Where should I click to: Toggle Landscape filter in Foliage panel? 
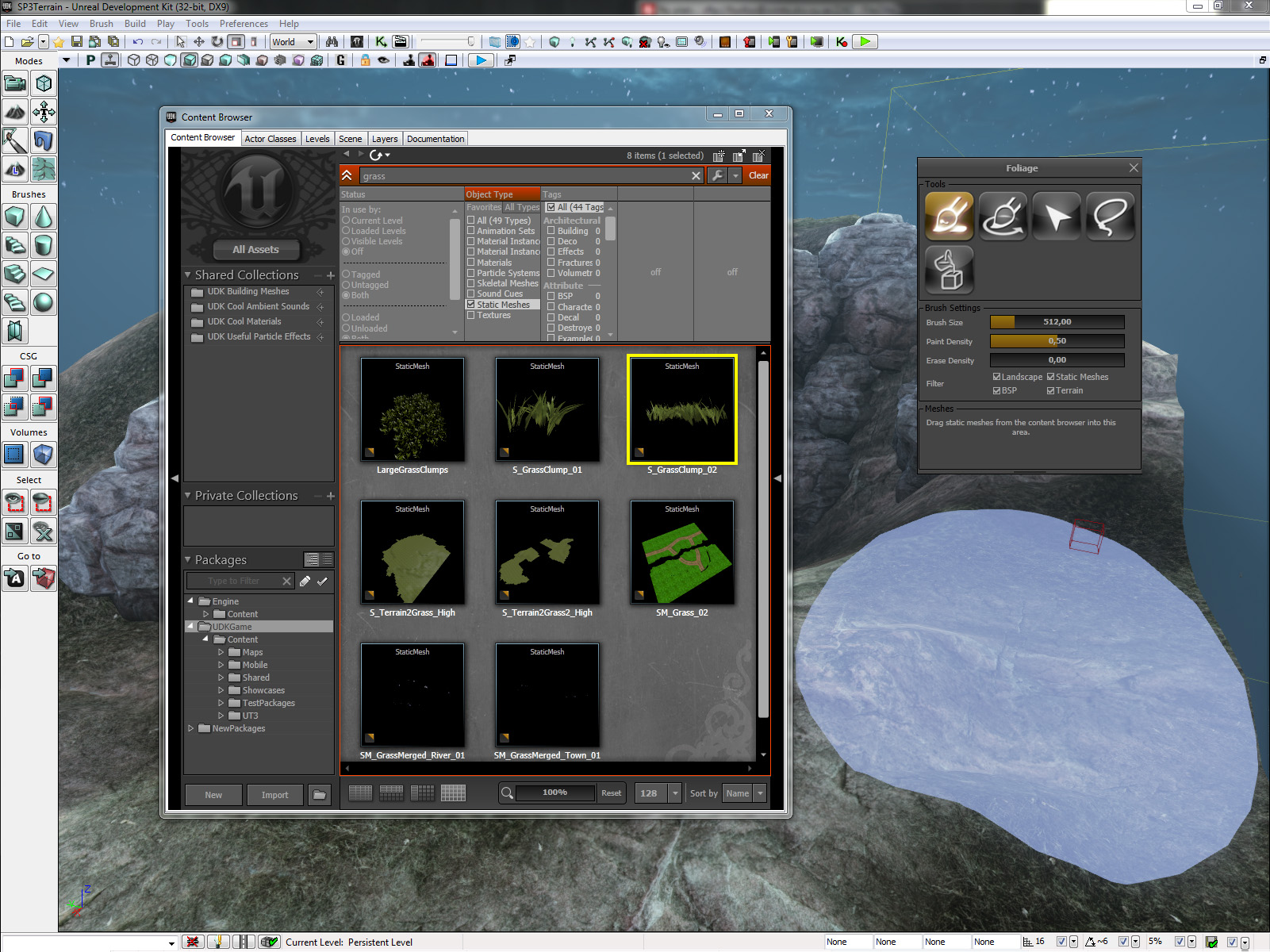[997, 377]
